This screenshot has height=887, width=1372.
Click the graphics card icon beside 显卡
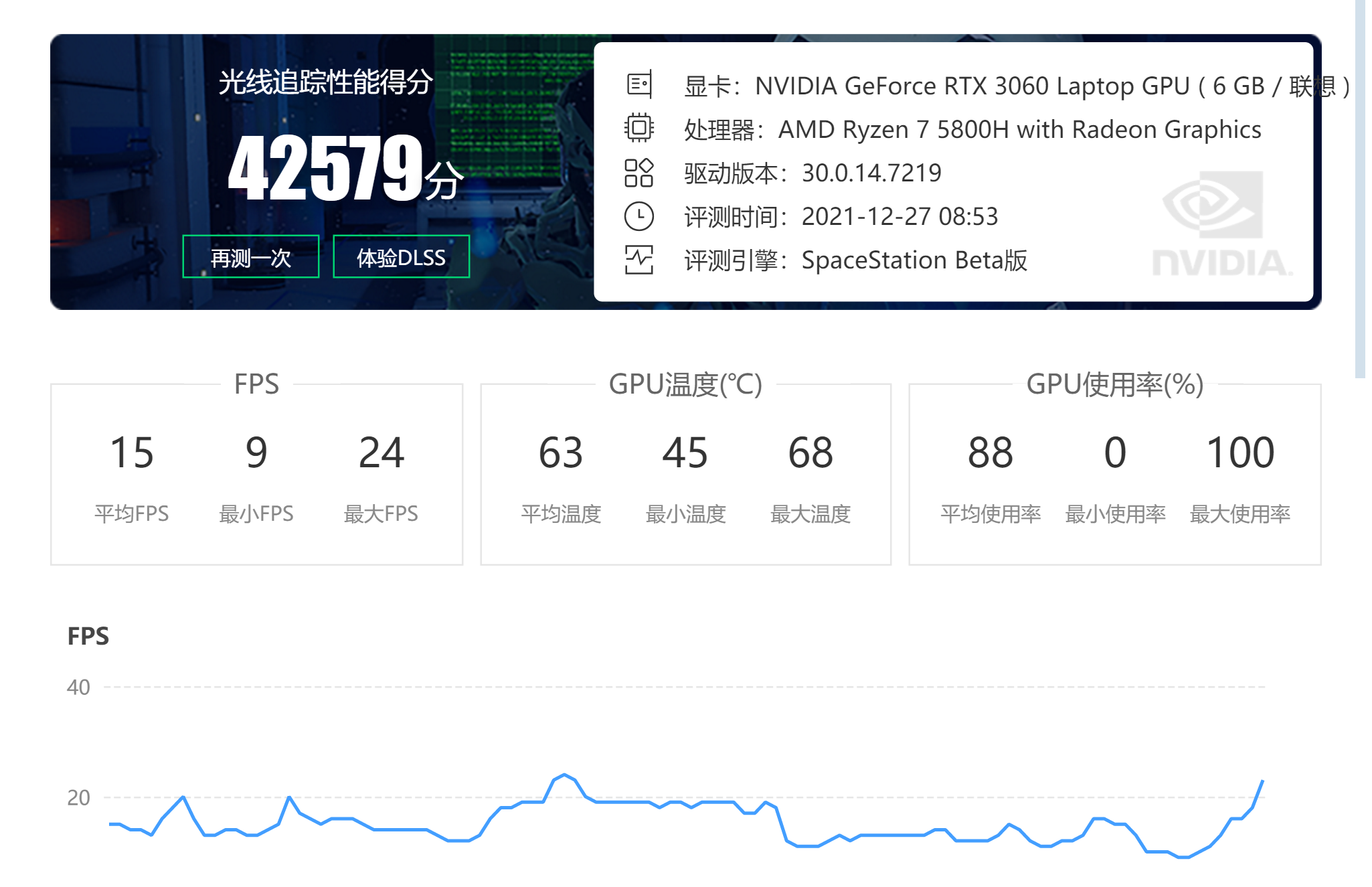[639, 85]
